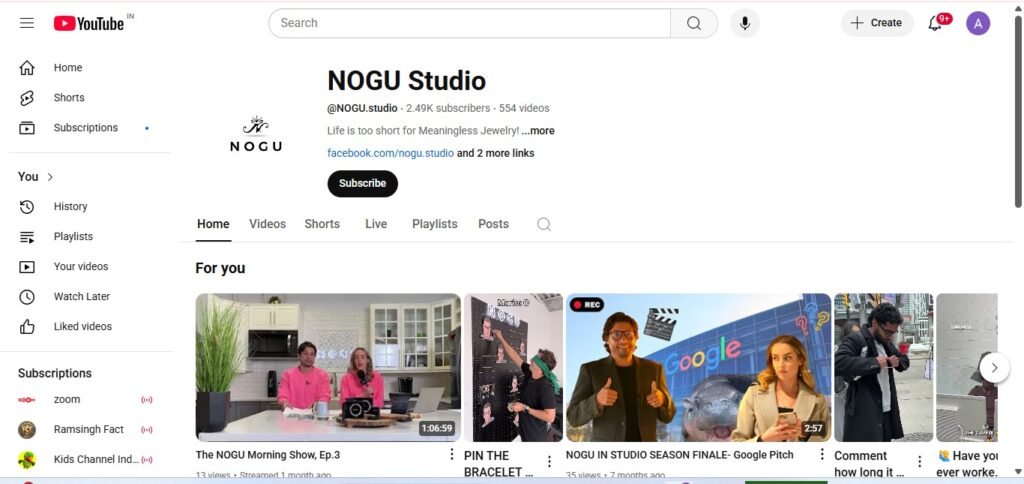
Task: Expand the You section chevron
Action: (50, 177)
